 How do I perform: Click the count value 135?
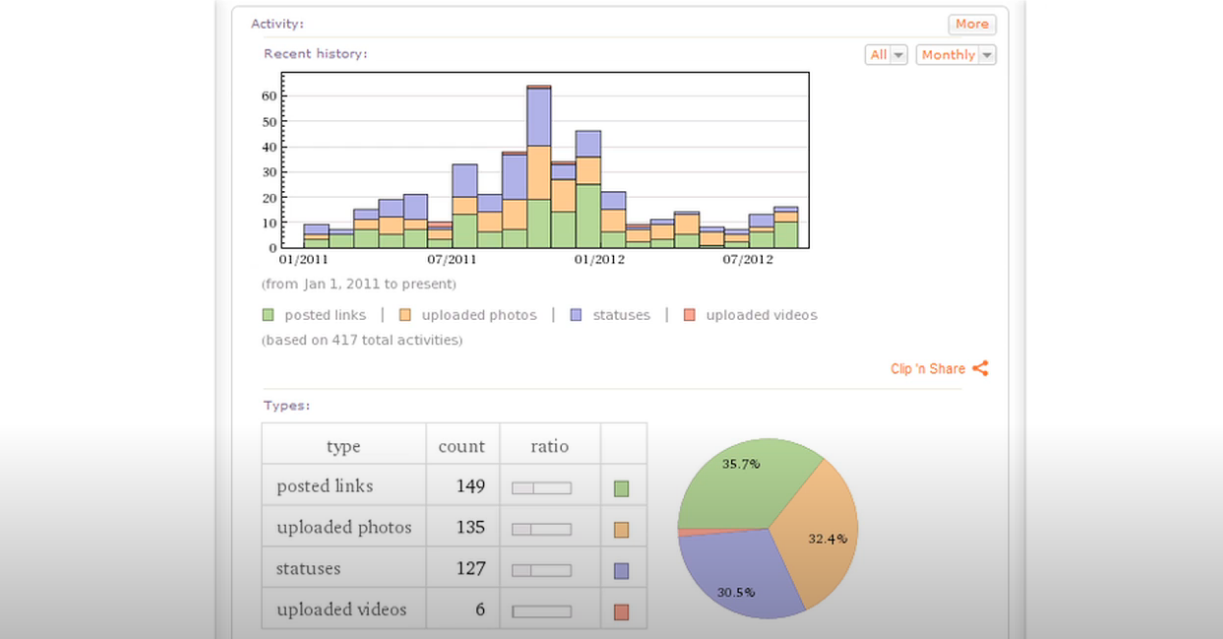click(x=470, y=527)
